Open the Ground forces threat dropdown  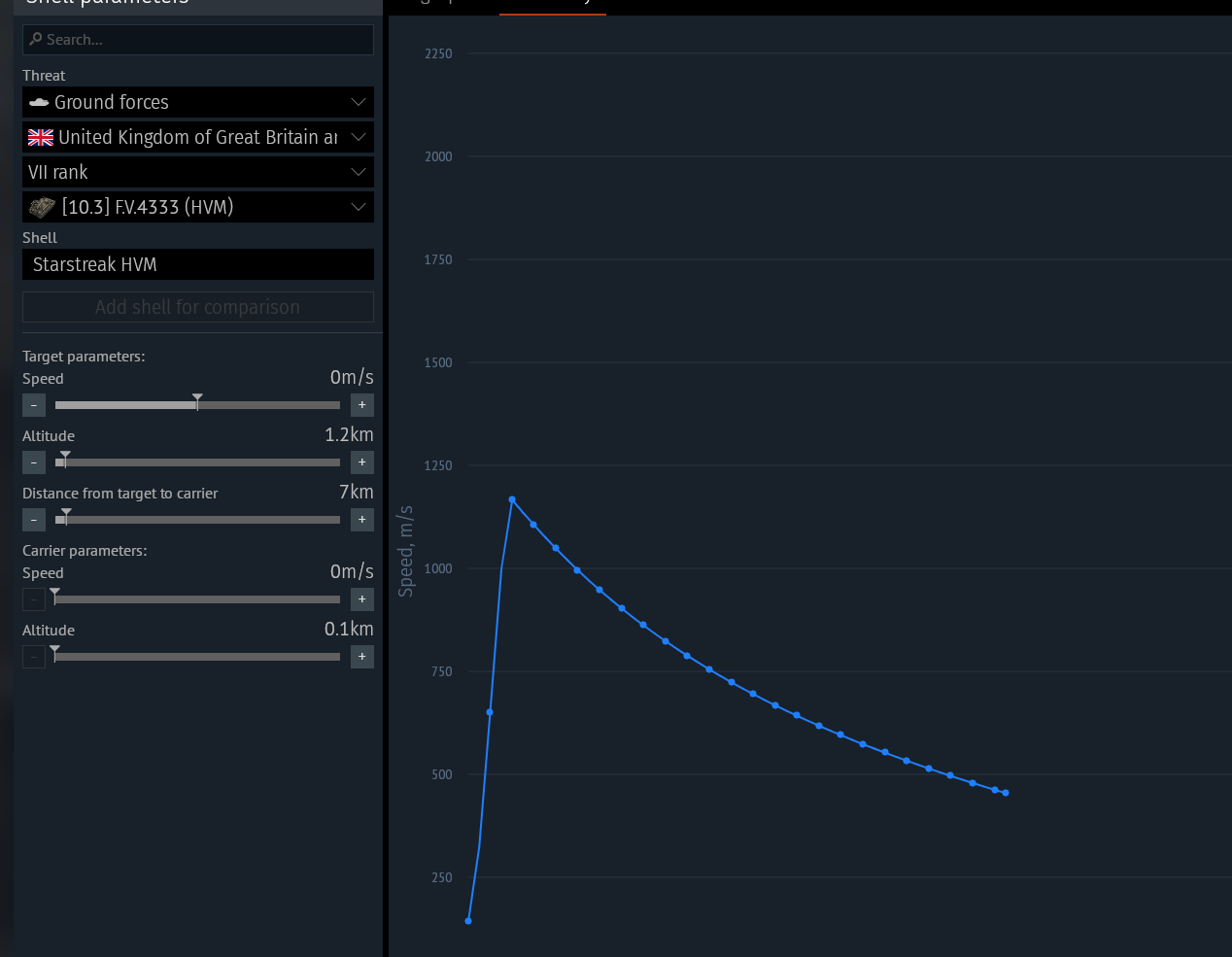pyautogui.click(x=198, y=102)
